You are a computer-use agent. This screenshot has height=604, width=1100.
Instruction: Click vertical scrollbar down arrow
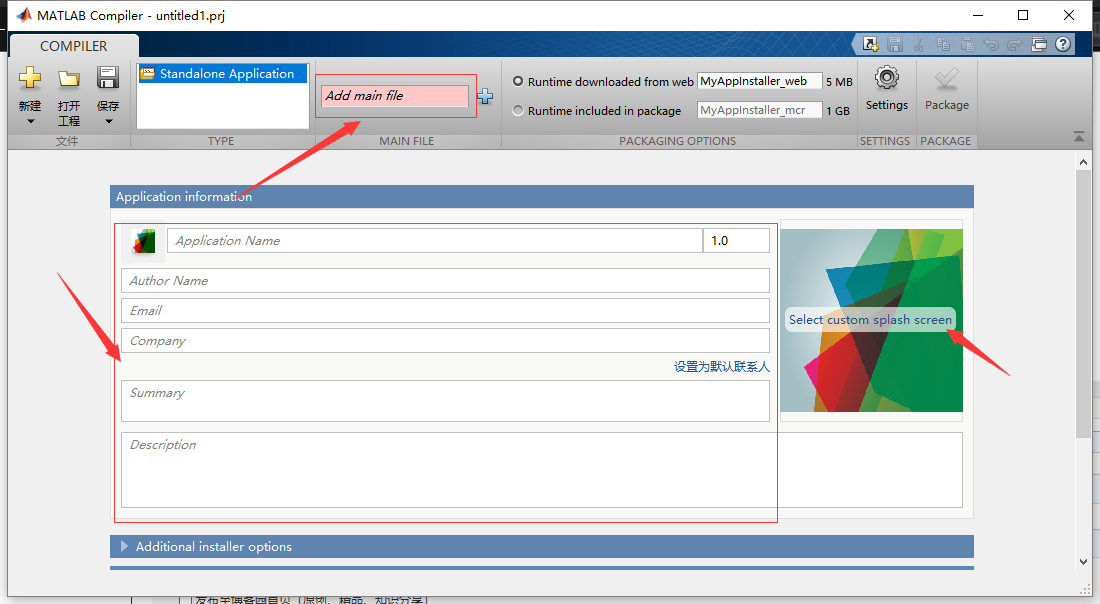[1083, 562]
